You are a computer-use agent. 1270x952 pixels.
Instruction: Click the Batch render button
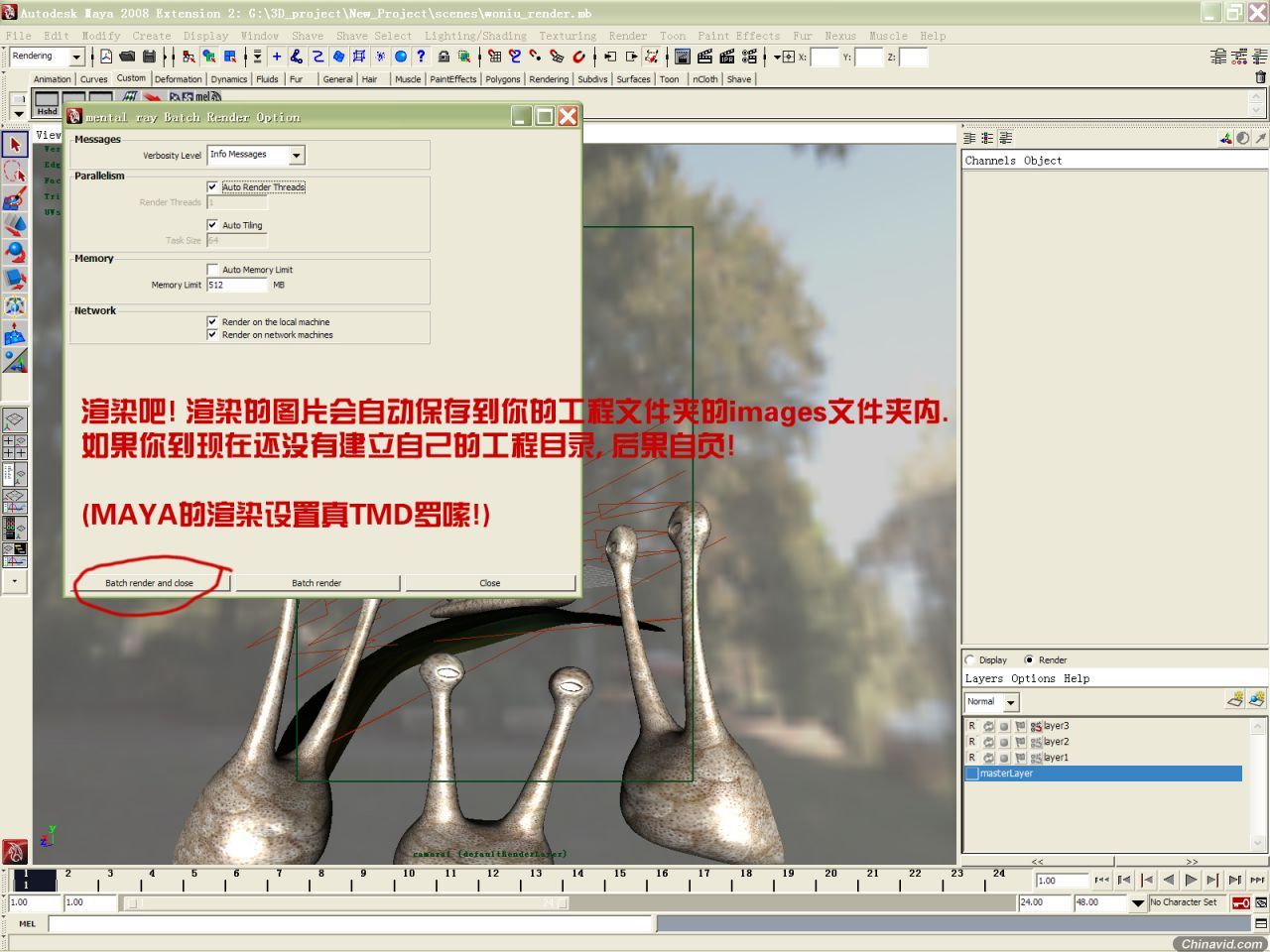tap(317, 583)
